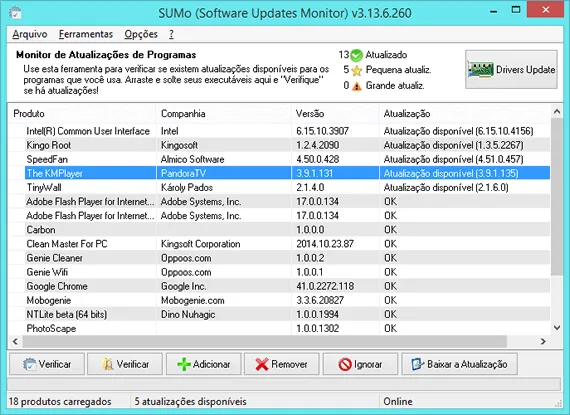Click the blue gear-check icon on first Verificar

point(29,364)
